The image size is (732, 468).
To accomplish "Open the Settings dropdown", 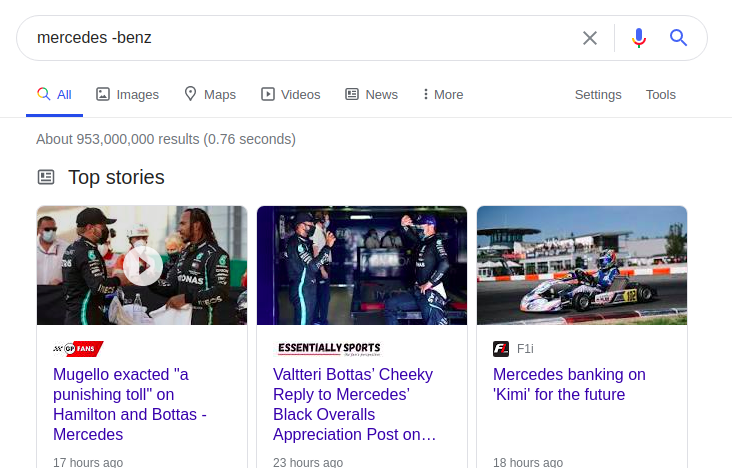I will pyautogui.click(x=598, y=94).
